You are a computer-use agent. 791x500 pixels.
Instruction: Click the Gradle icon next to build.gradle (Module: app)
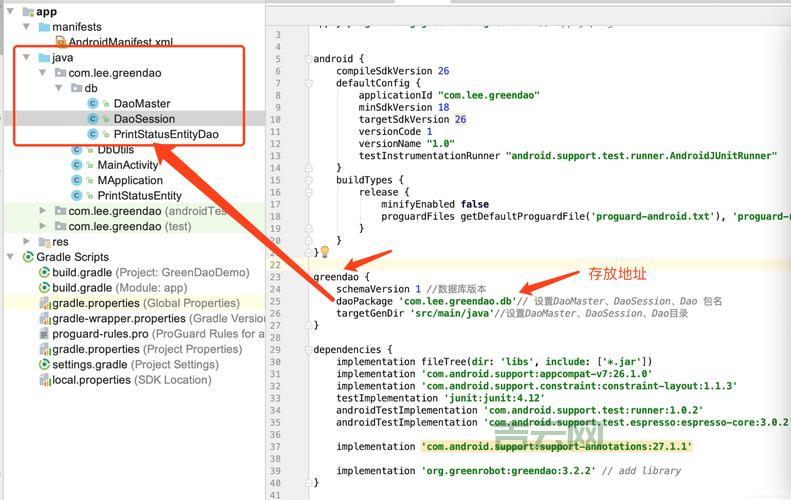click(x=44, y=288)
